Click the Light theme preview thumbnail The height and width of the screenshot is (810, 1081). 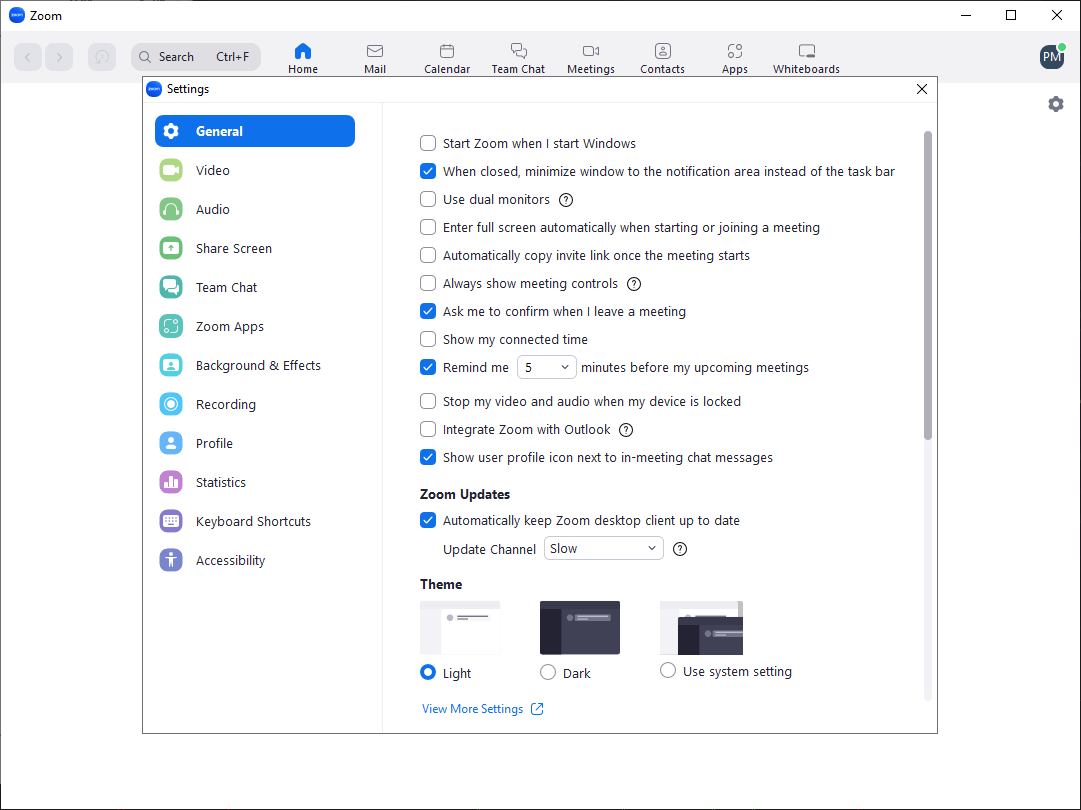[460, 628]
